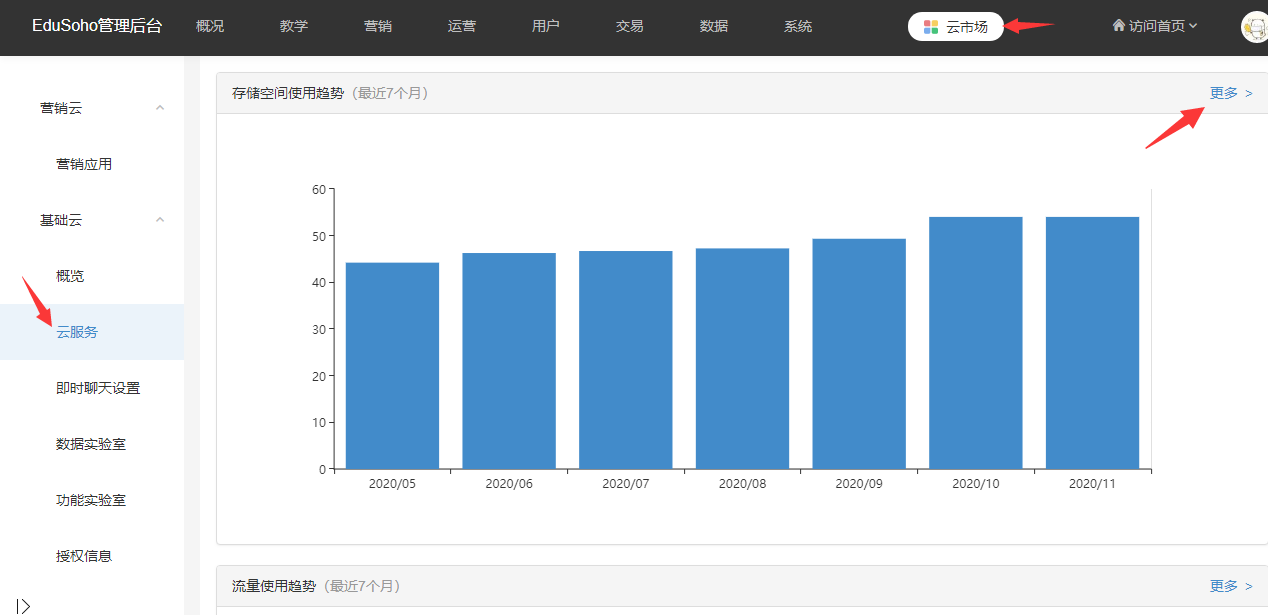Screen dimensions: 1268x615
Task: Click 更多 link for 流量使用趋势
Action: coord(1230,586)
